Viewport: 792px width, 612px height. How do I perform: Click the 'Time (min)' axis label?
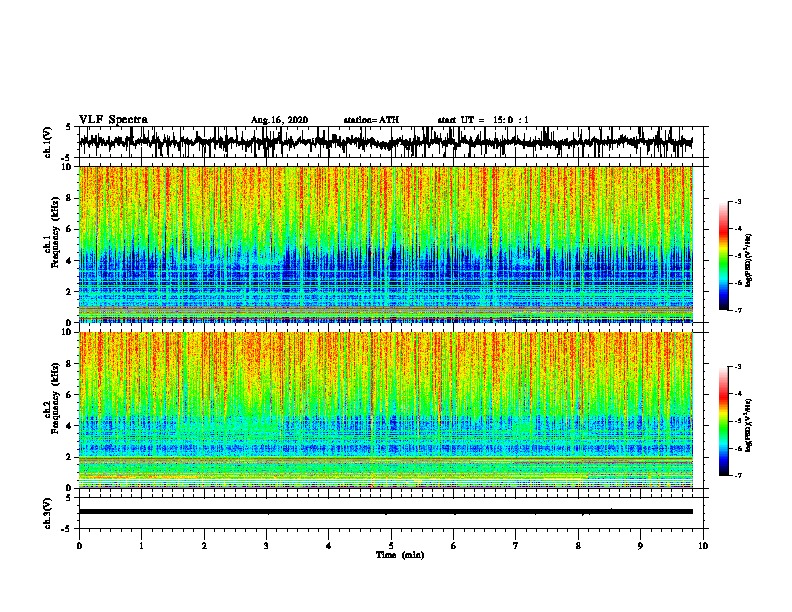(400, 555)
